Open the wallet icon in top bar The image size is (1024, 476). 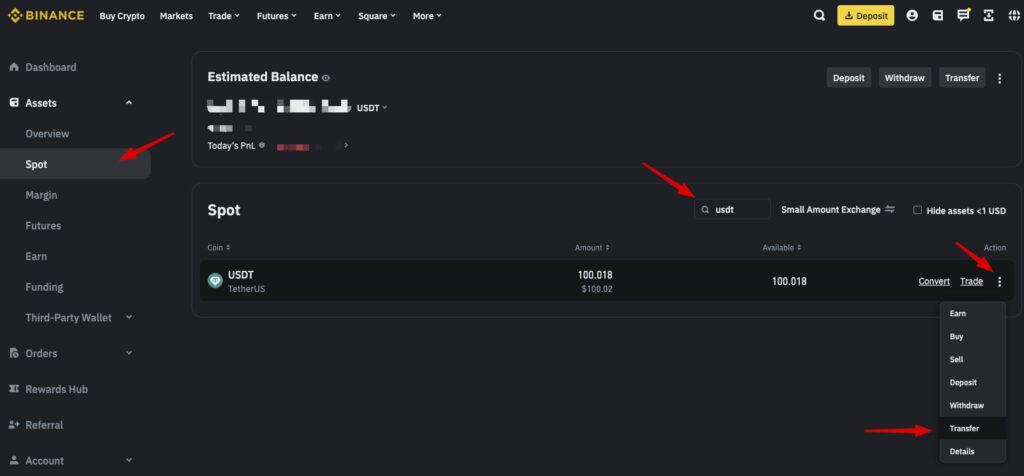pos(938,16)
